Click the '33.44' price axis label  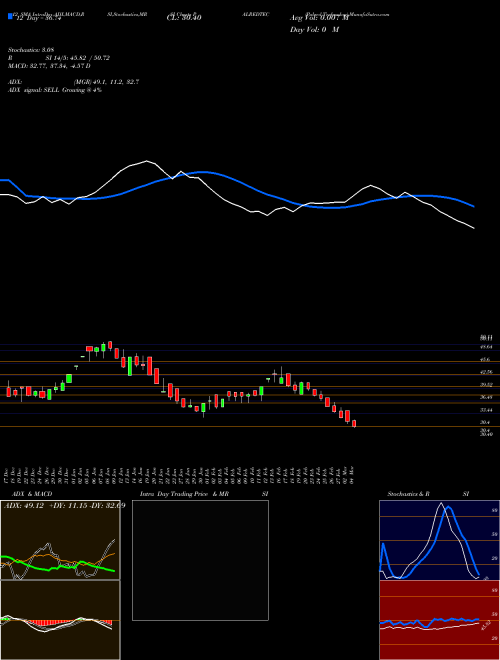[486, 410]
